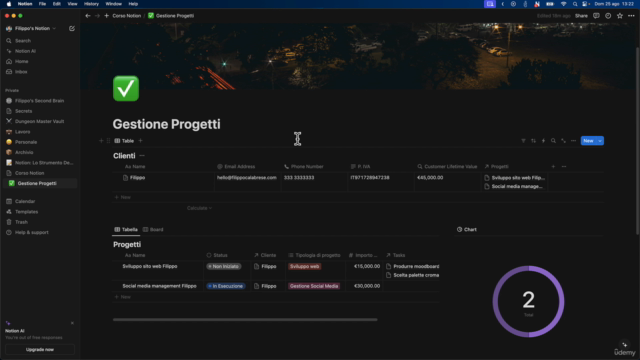Search within the Clienti database
The width and height of the screenshot is (640, 360).
[x=553, y=141]
